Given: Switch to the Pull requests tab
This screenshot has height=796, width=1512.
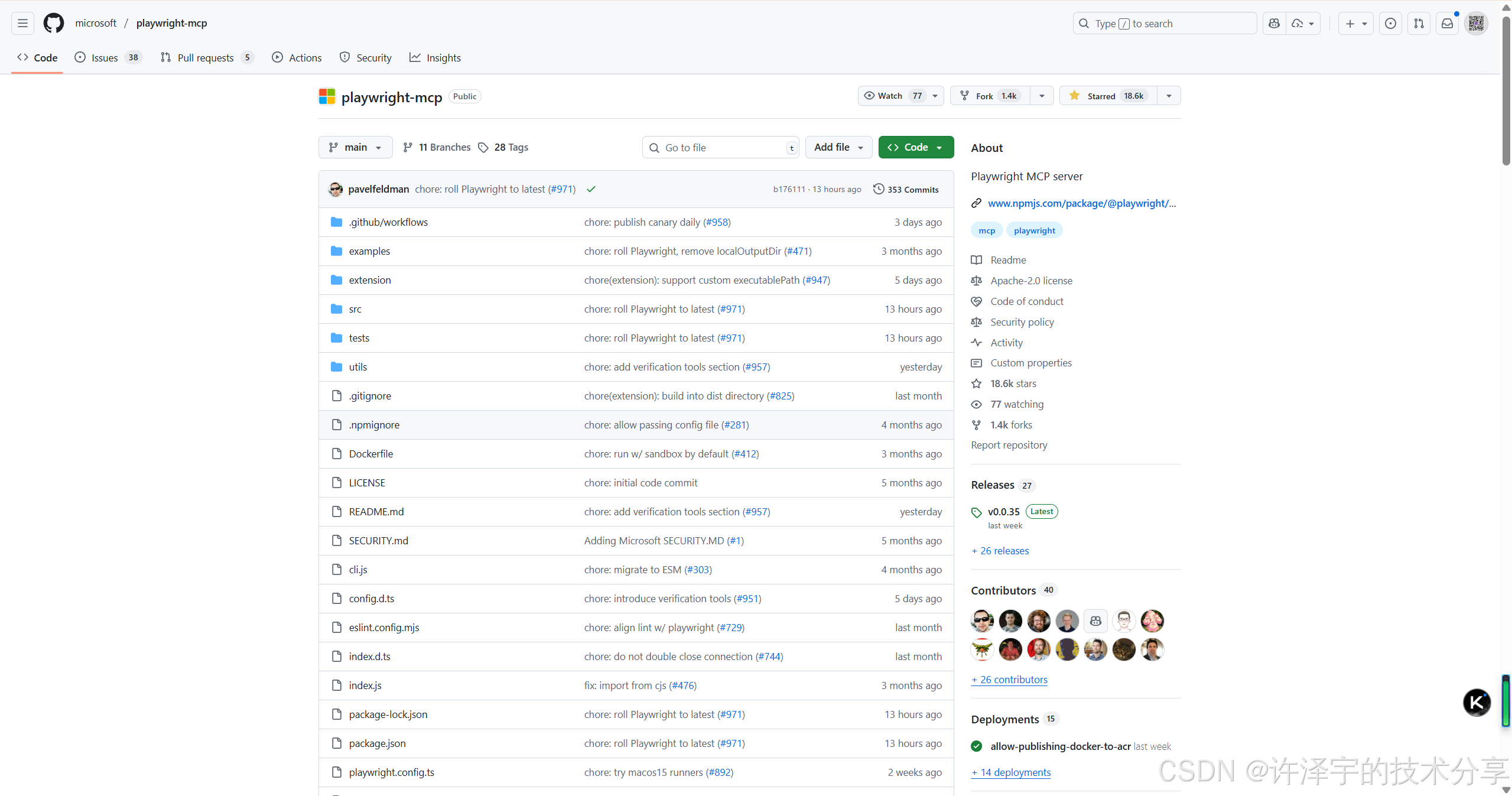Looking at the screenshot, I should [207, 57].
